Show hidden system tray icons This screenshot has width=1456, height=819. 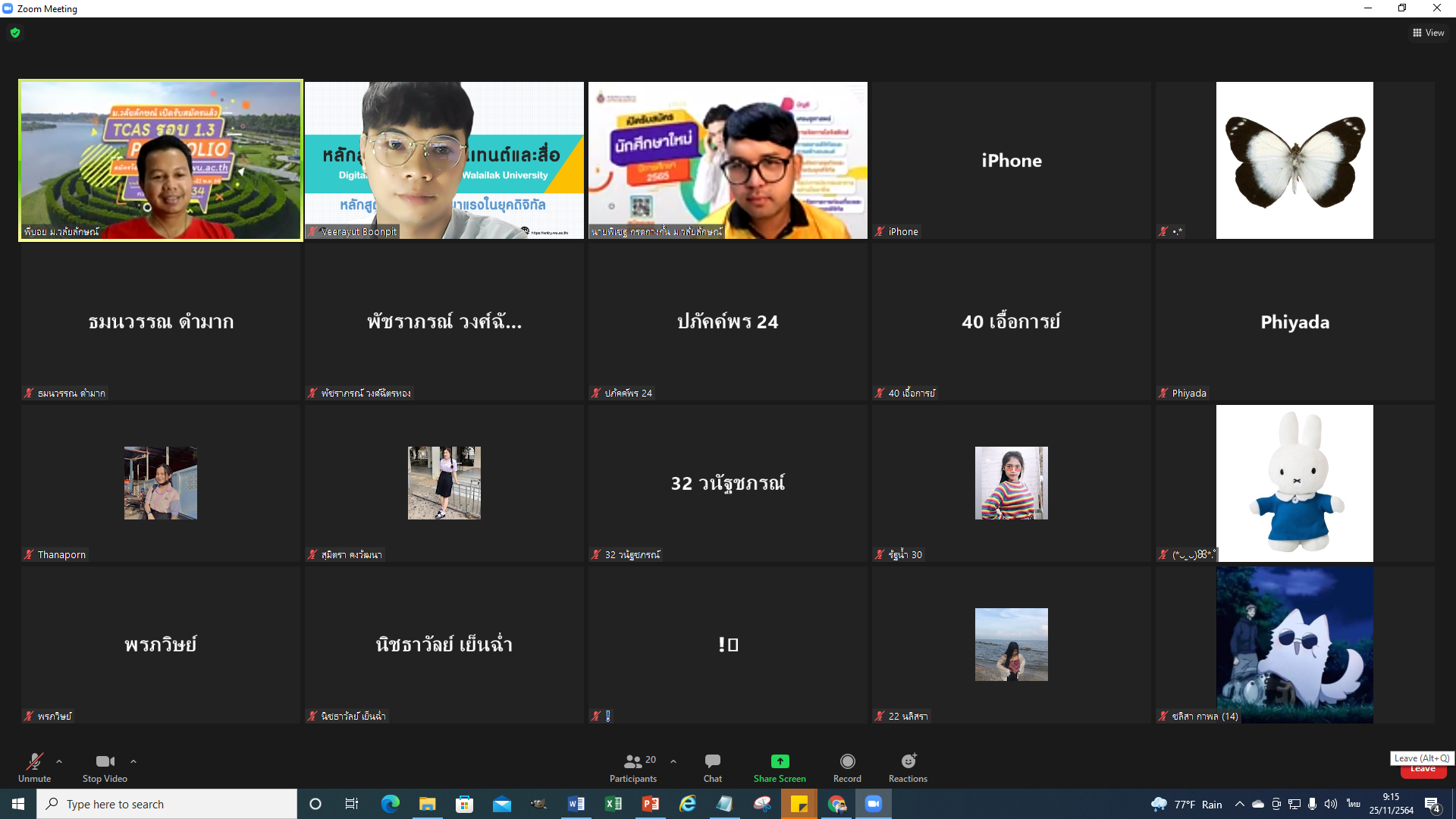pyautogui.click(x=1239, y=804)
